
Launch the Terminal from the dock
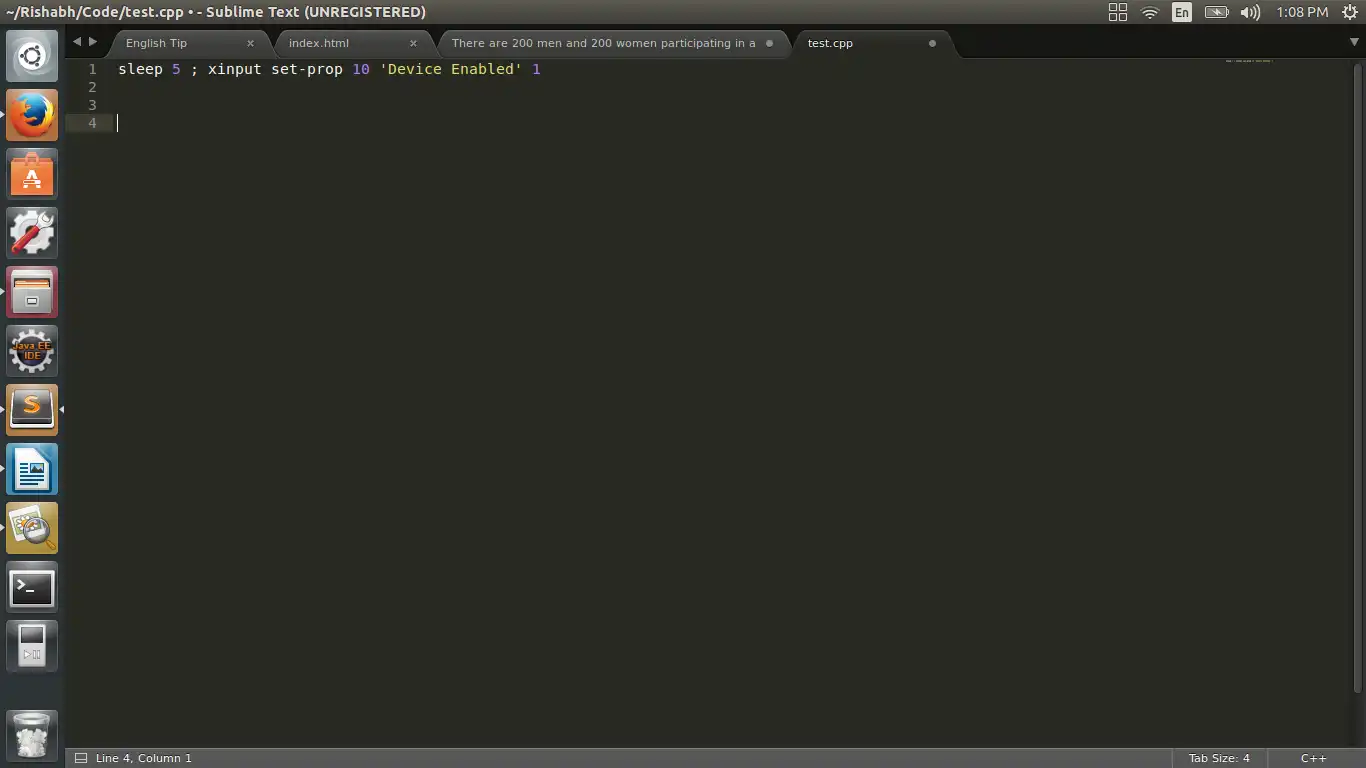[x=32, y=587]
